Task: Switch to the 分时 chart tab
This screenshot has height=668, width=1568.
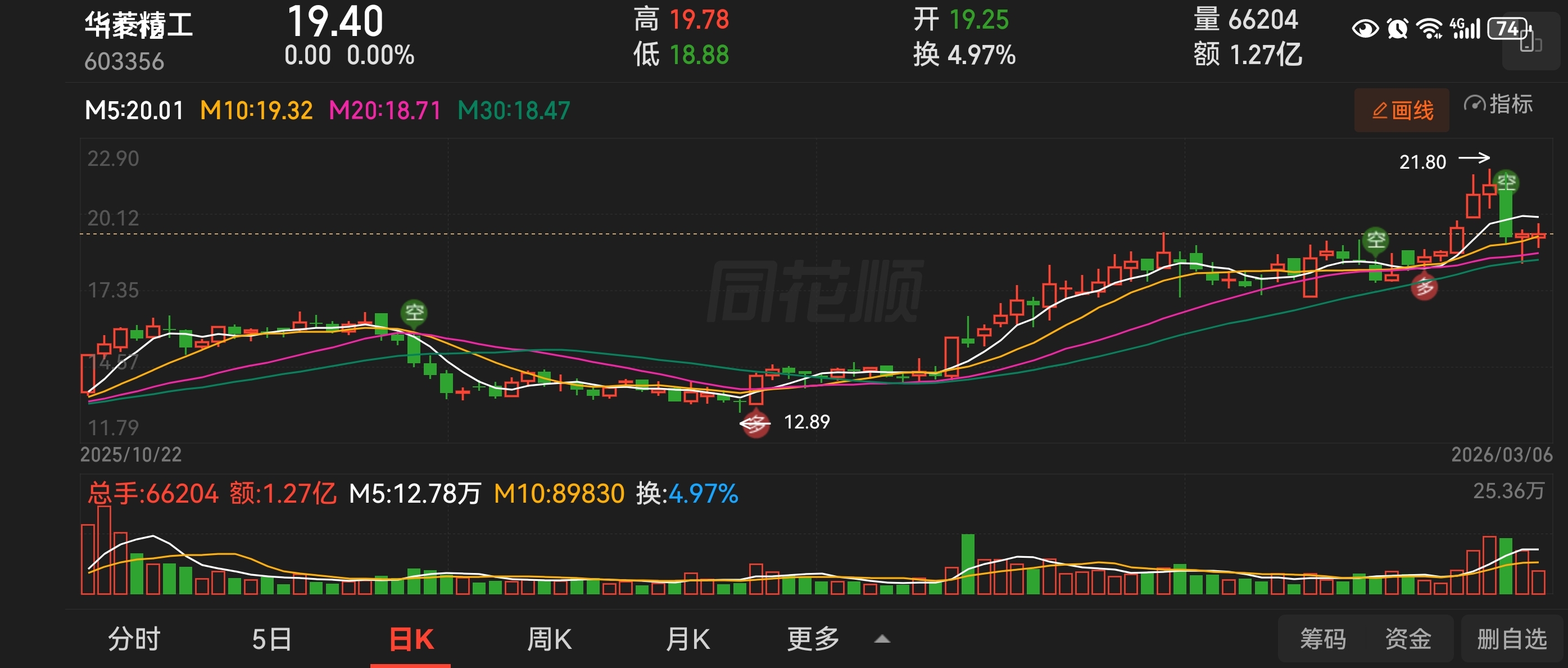Action: (134, 639)
